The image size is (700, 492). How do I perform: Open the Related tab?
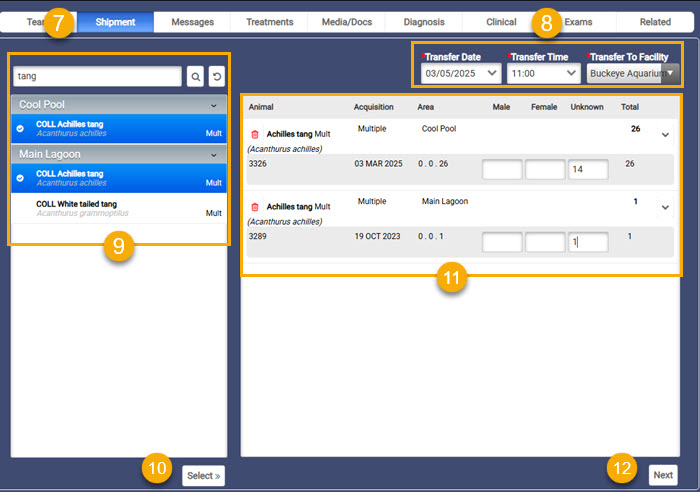coord(655,22)
